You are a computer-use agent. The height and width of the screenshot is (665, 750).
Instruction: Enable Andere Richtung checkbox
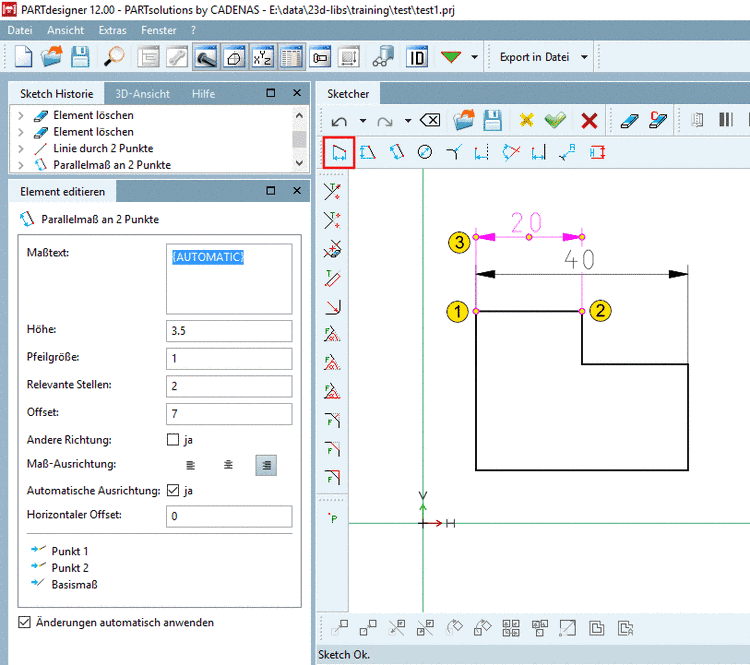173,440
